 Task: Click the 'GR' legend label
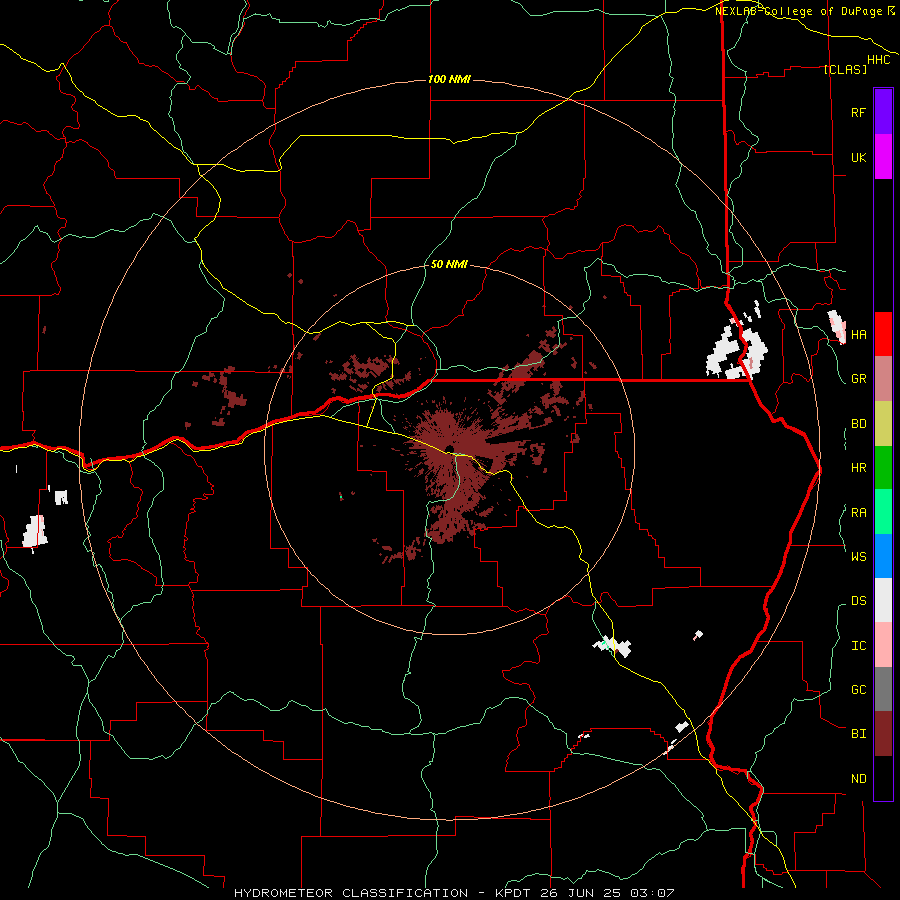click(x=858, y=379)
